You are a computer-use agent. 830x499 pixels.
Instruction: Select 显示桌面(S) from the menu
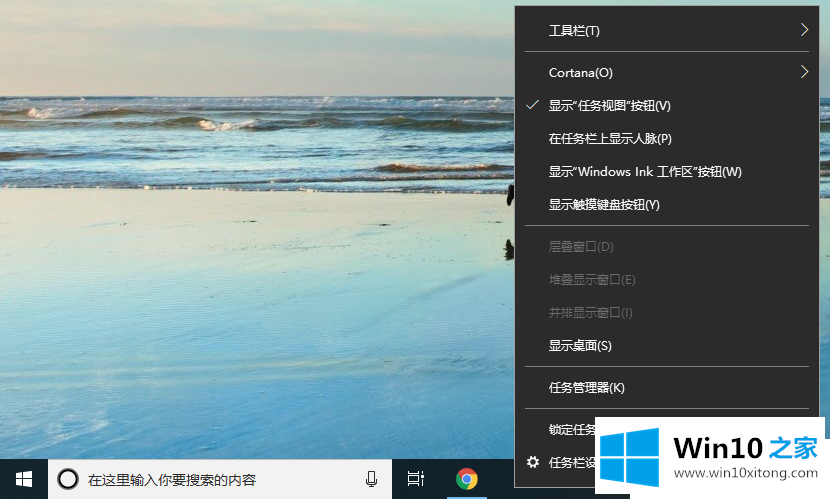tap(580, 346)
